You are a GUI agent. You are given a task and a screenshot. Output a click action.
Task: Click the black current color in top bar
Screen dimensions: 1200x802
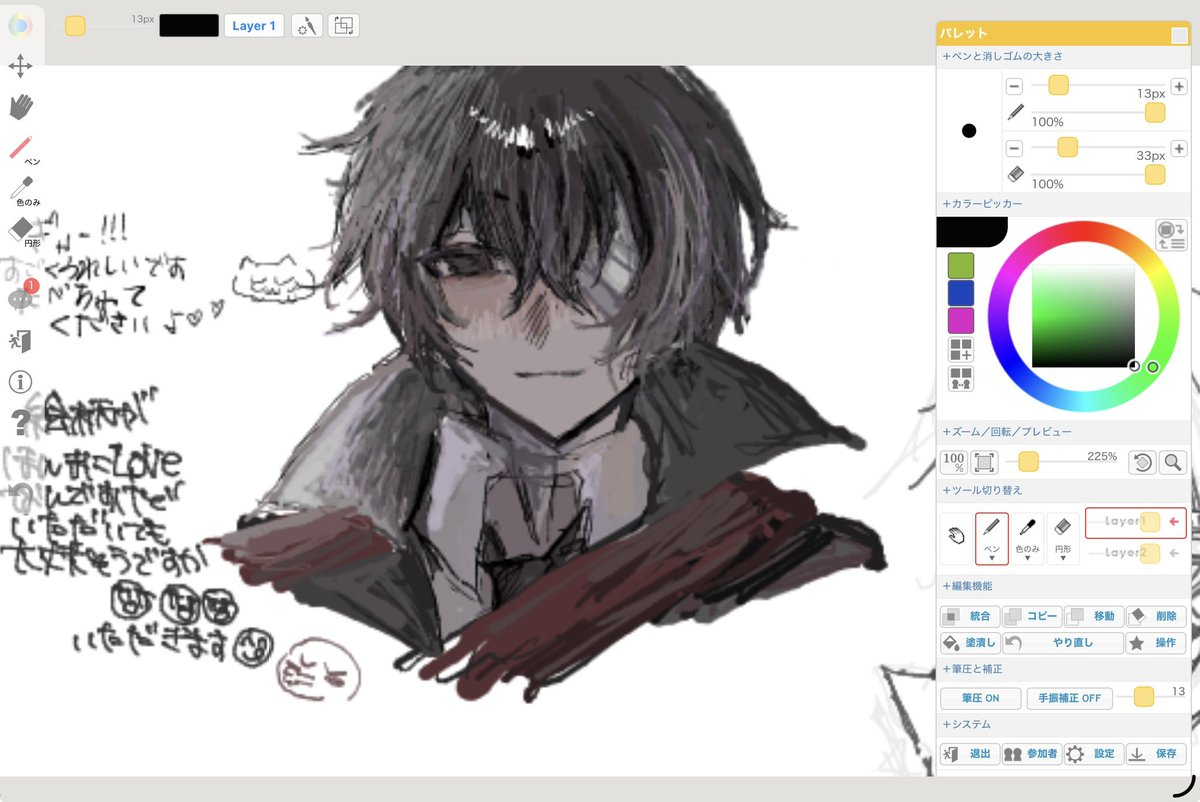coord(189,26)
